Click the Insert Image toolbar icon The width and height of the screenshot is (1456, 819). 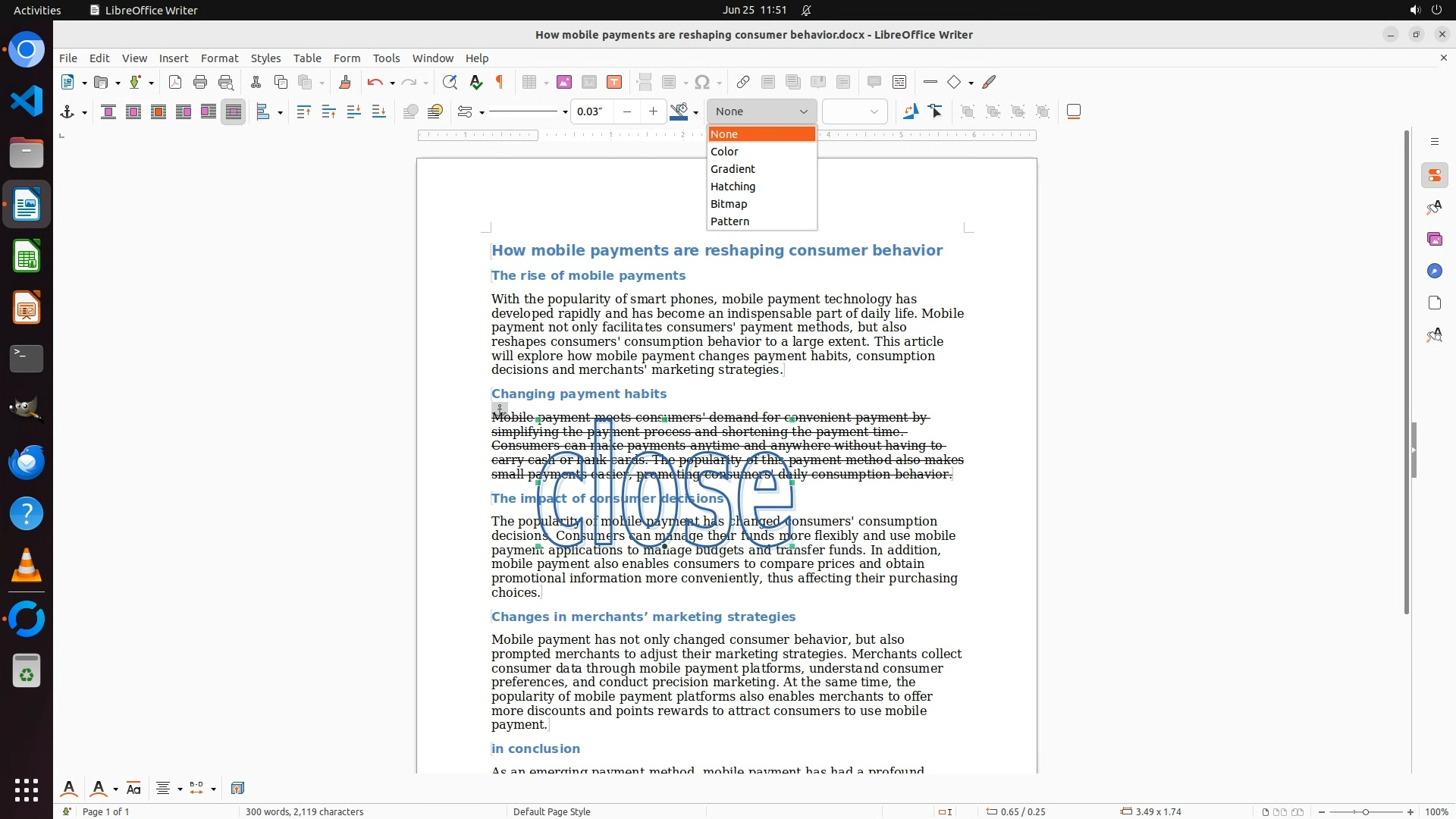coord(563,83)
